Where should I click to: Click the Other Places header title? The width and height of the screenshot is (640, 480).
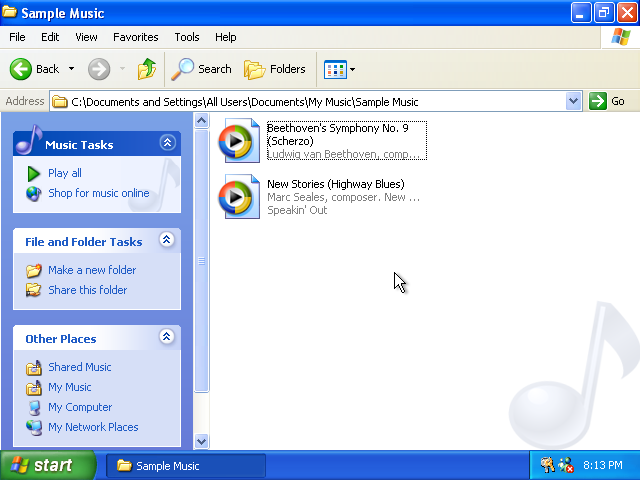[61, 339]
